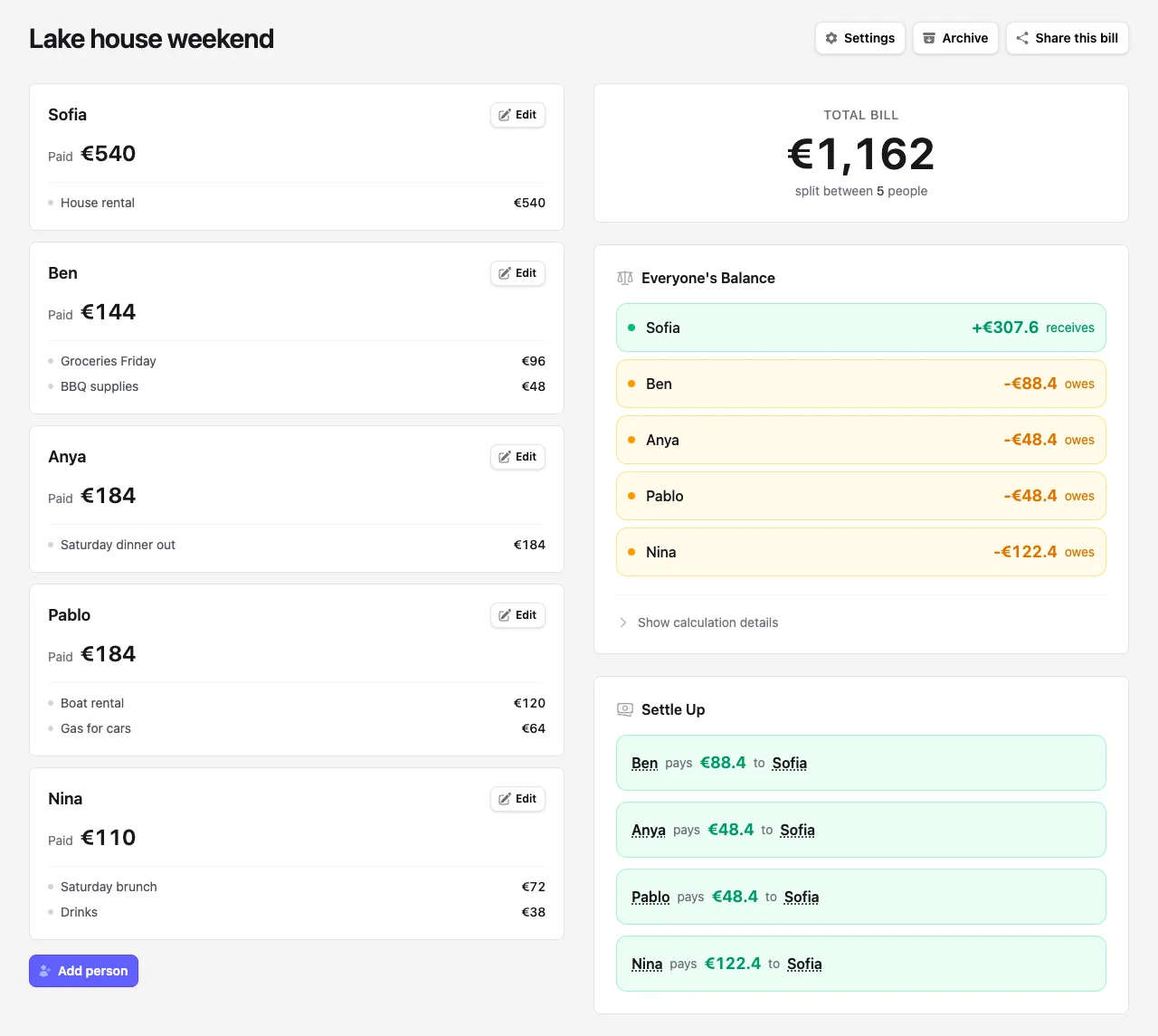
Task: Click the Sofia link in Nina's payment row
Action: [804, 964]
